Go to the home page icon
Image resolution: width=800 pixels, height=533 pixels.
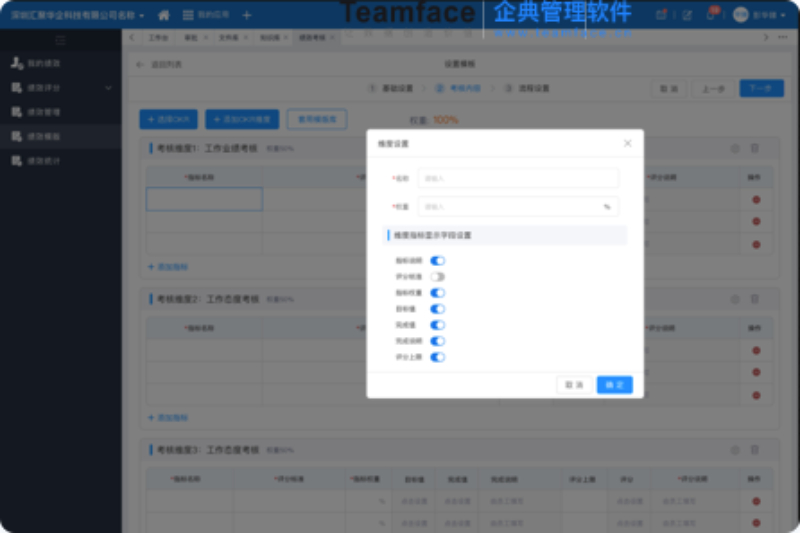click(x=164, y=15)
